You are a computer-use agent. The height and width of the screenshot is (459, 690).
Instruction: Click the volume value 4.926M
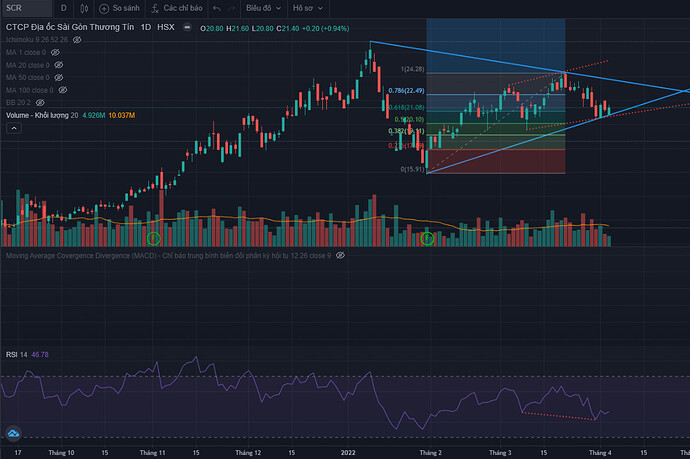point(94,115)
